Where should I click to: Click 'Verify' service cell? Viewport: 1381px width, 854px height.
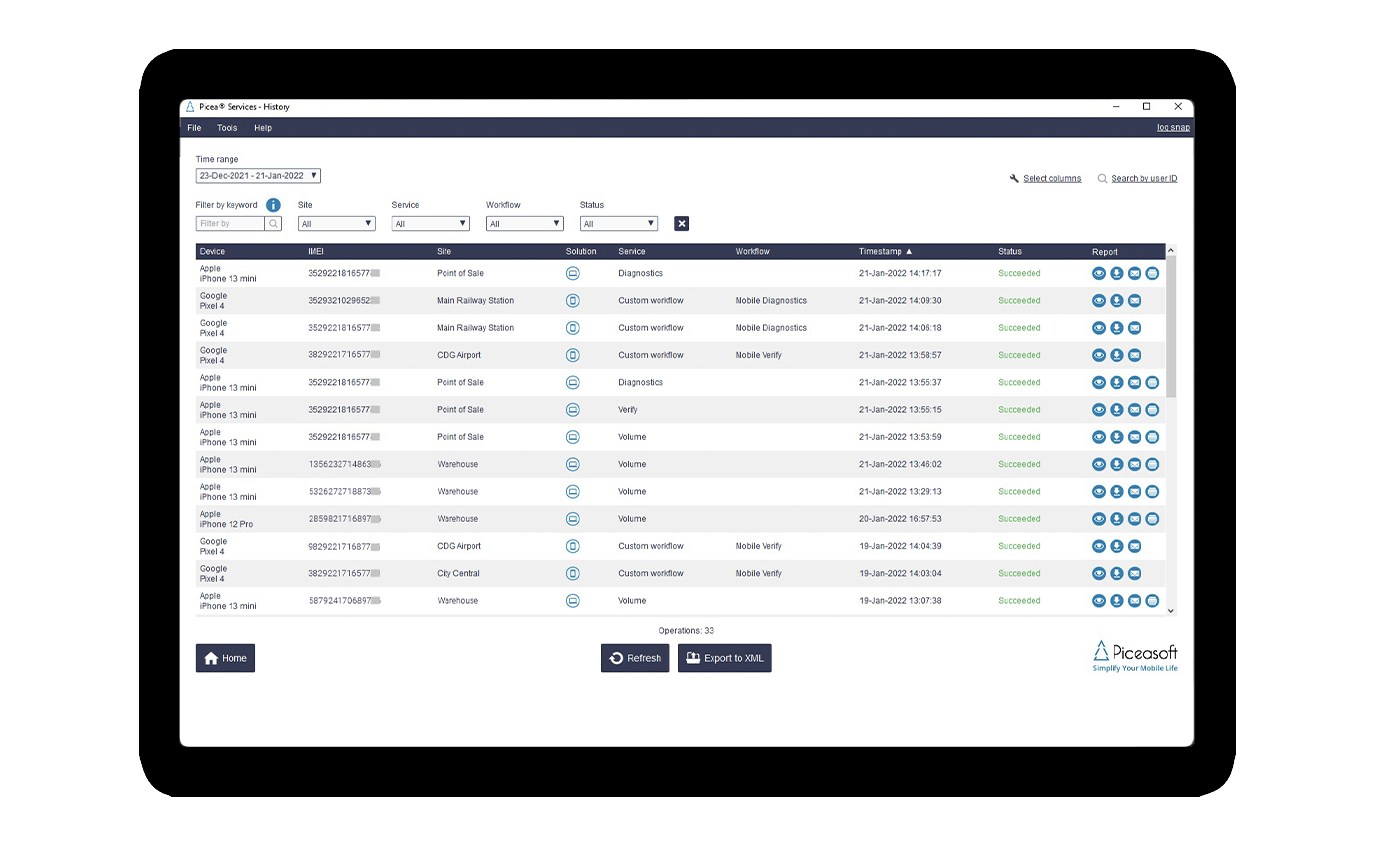(628, 410)
